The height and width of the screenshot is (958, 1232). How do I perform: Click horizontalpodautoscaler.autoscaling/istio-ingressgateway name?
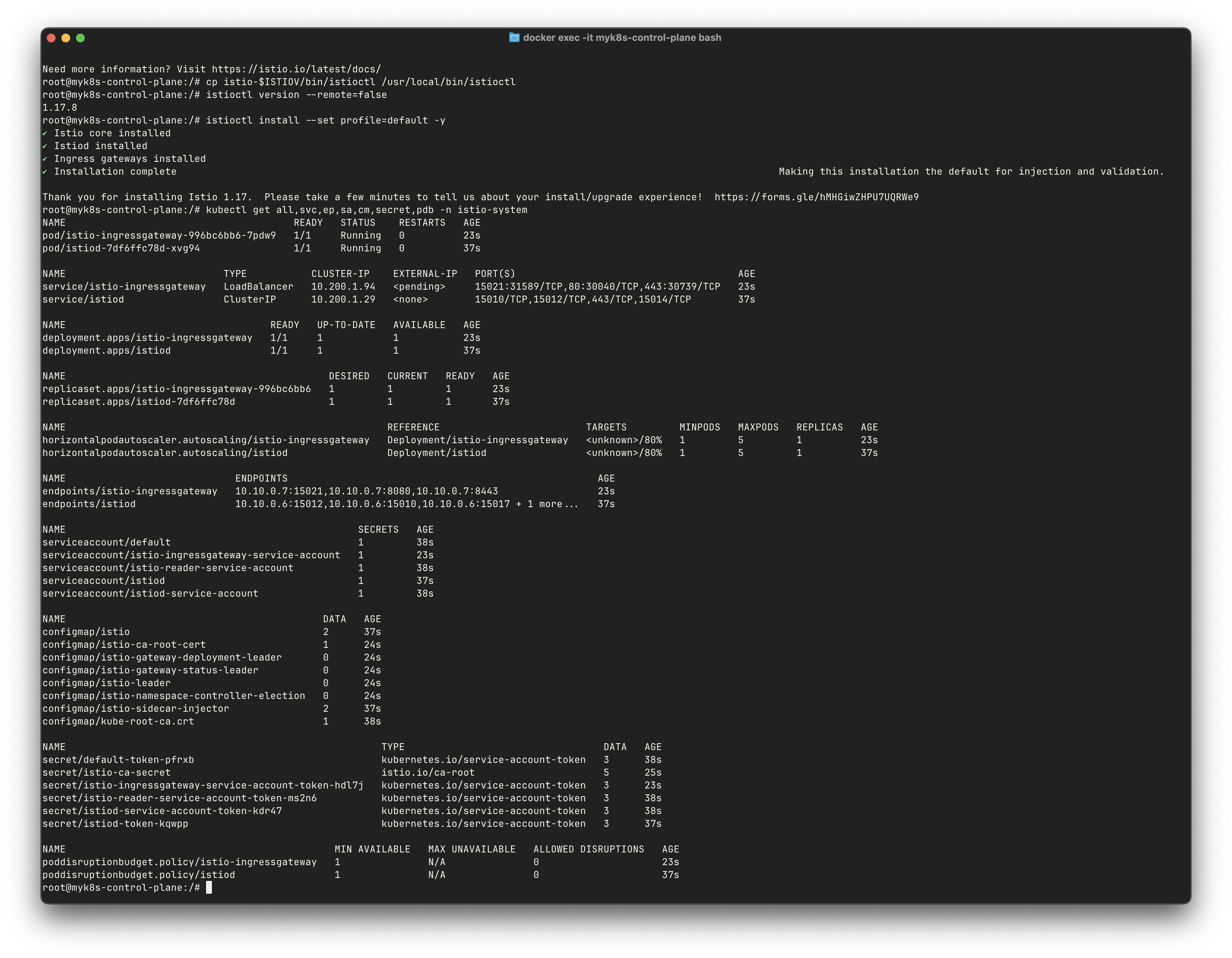tap(206, 440)
